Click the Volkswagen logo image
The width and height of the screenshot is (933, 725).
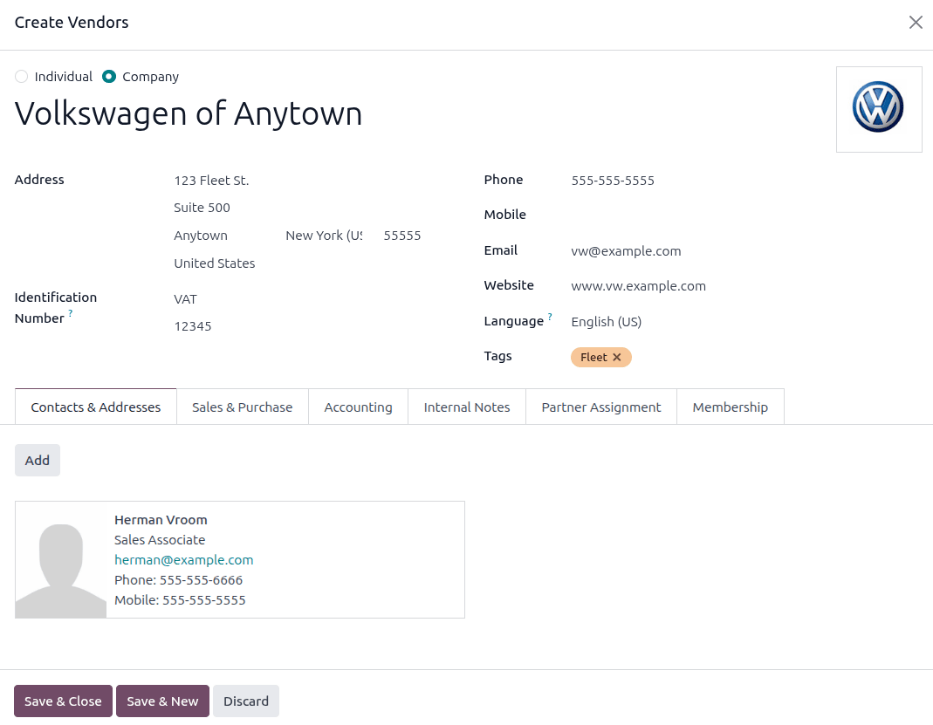(878, 109)
